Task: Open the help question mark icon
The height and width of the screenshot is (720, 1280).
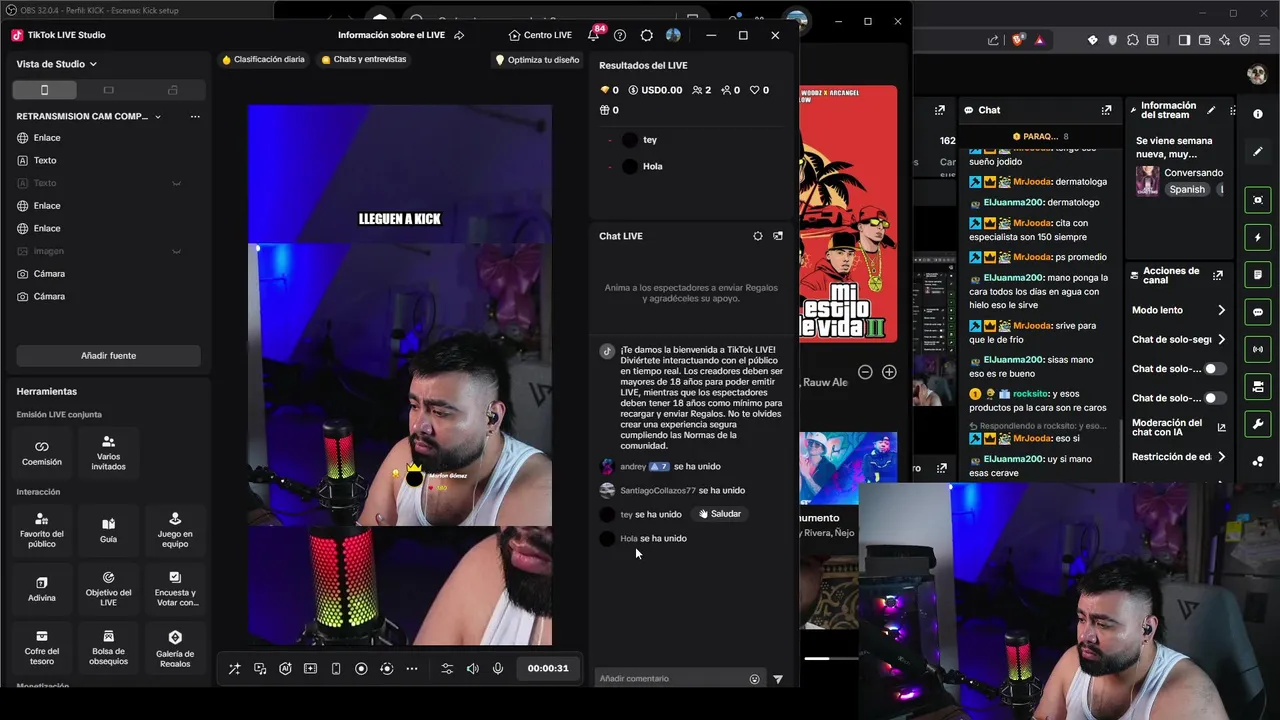Action: [620, 35]
